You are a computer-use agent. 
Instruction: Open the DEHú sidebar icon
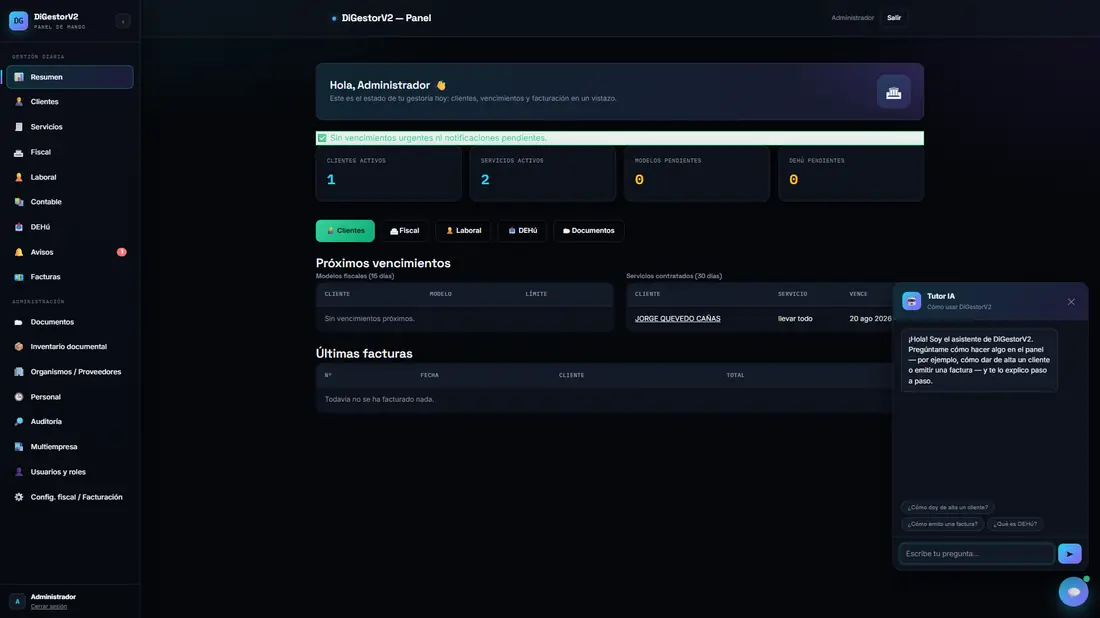19,227
